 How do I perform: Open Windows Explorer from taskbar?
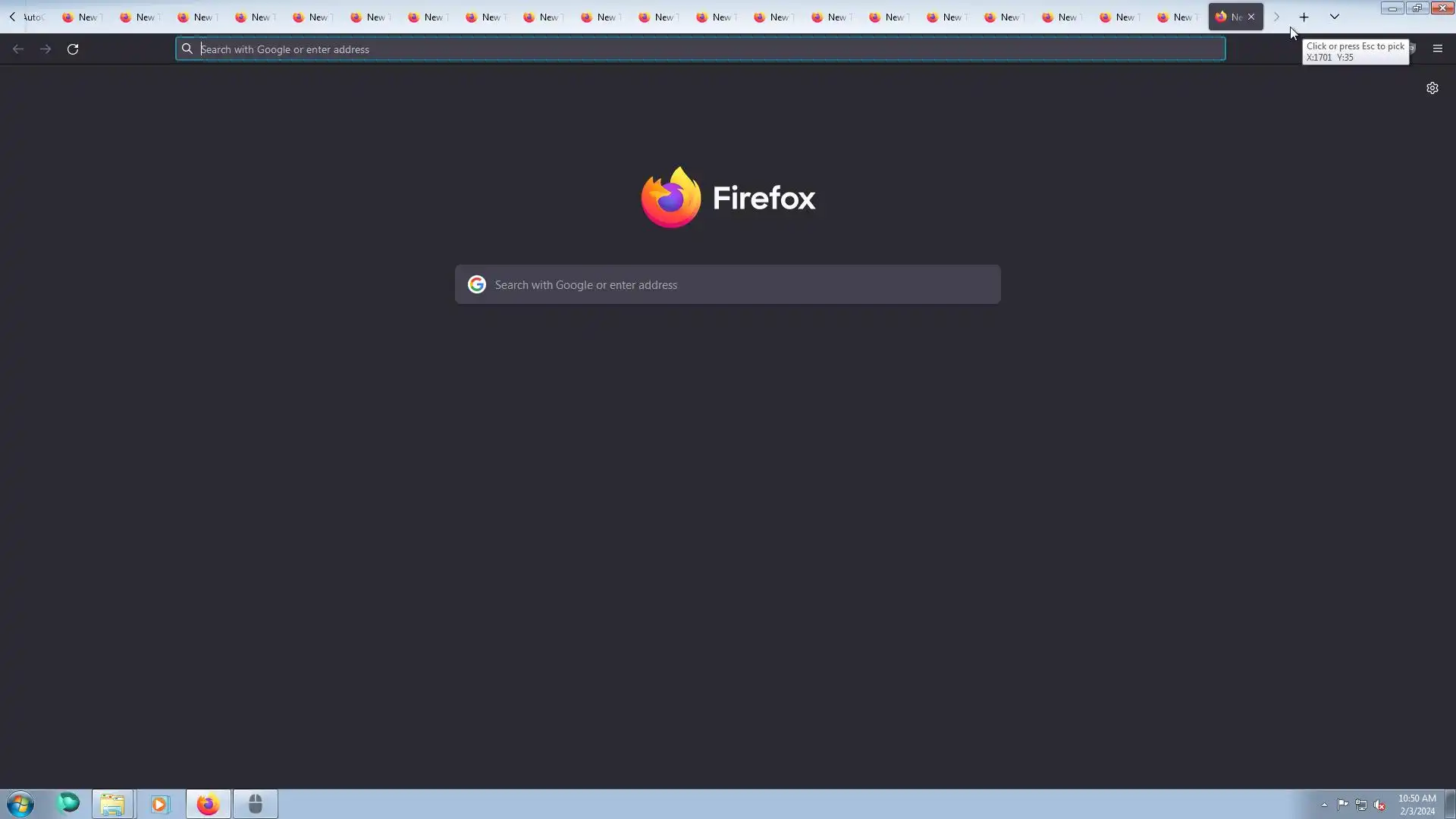pos(113,804)
